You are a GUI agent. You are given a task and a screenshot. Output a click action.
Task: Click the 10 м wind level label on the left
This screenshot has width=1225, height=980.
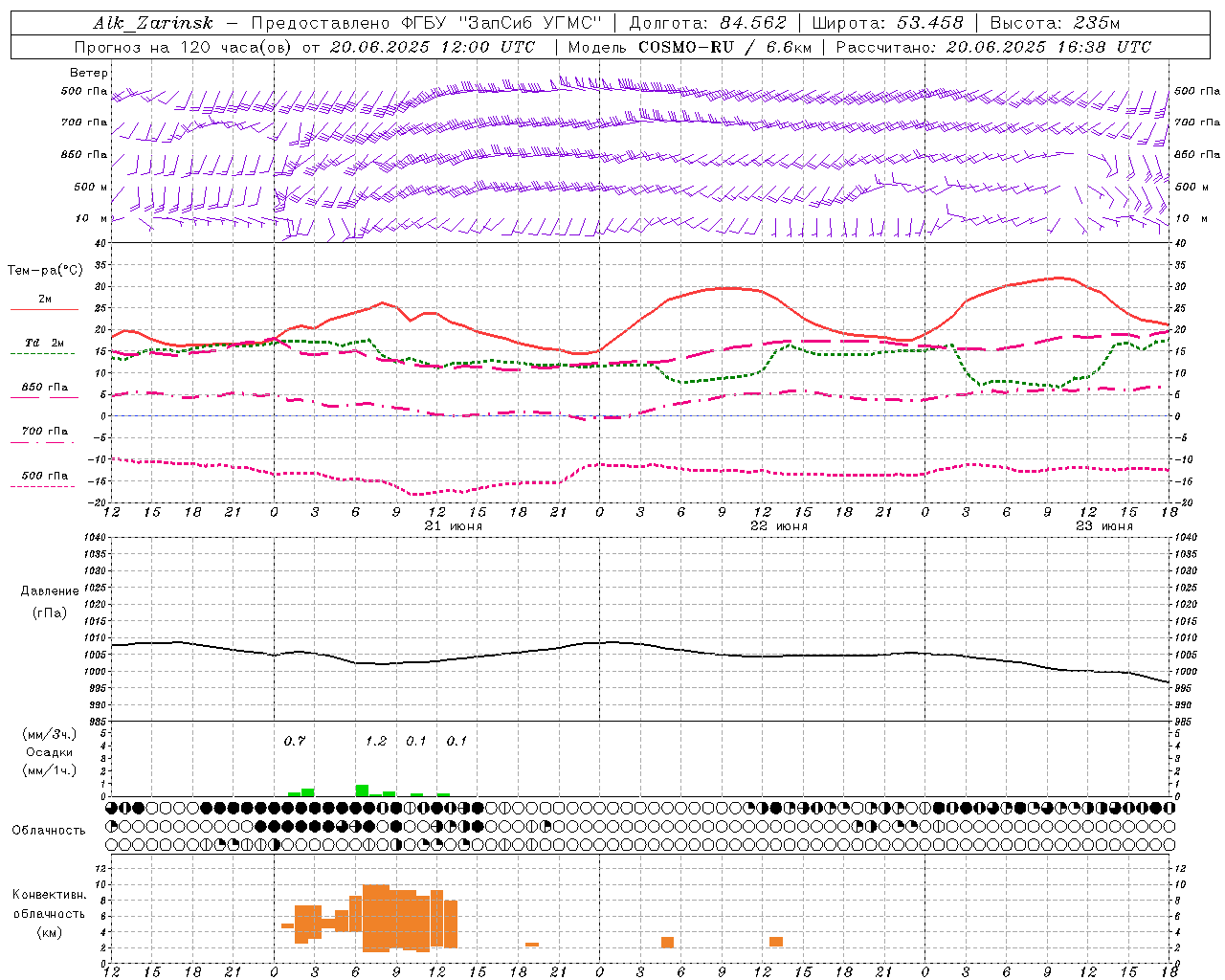click(91, 218)
